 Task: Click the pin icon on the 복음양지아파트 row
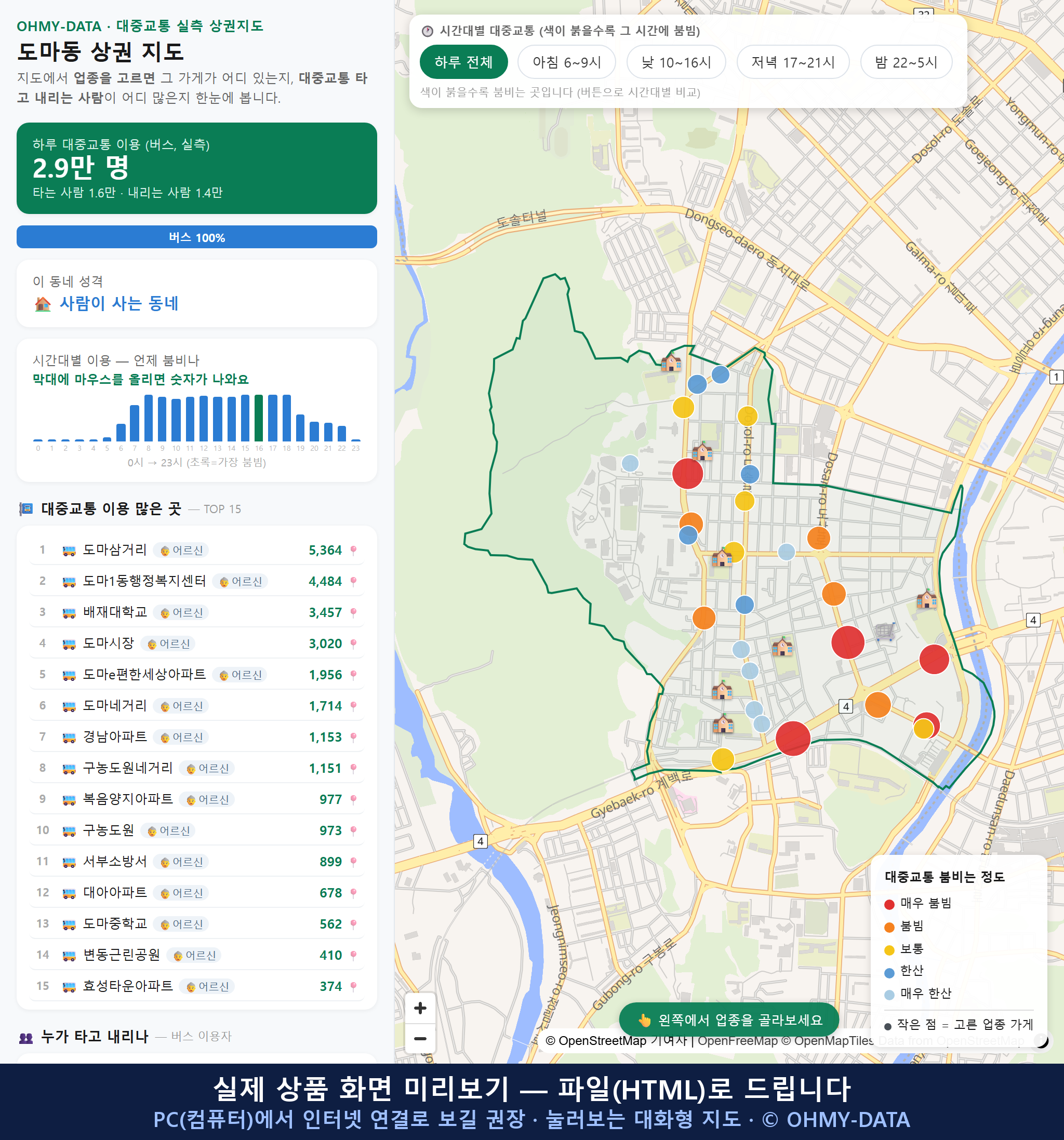(353, 799)
